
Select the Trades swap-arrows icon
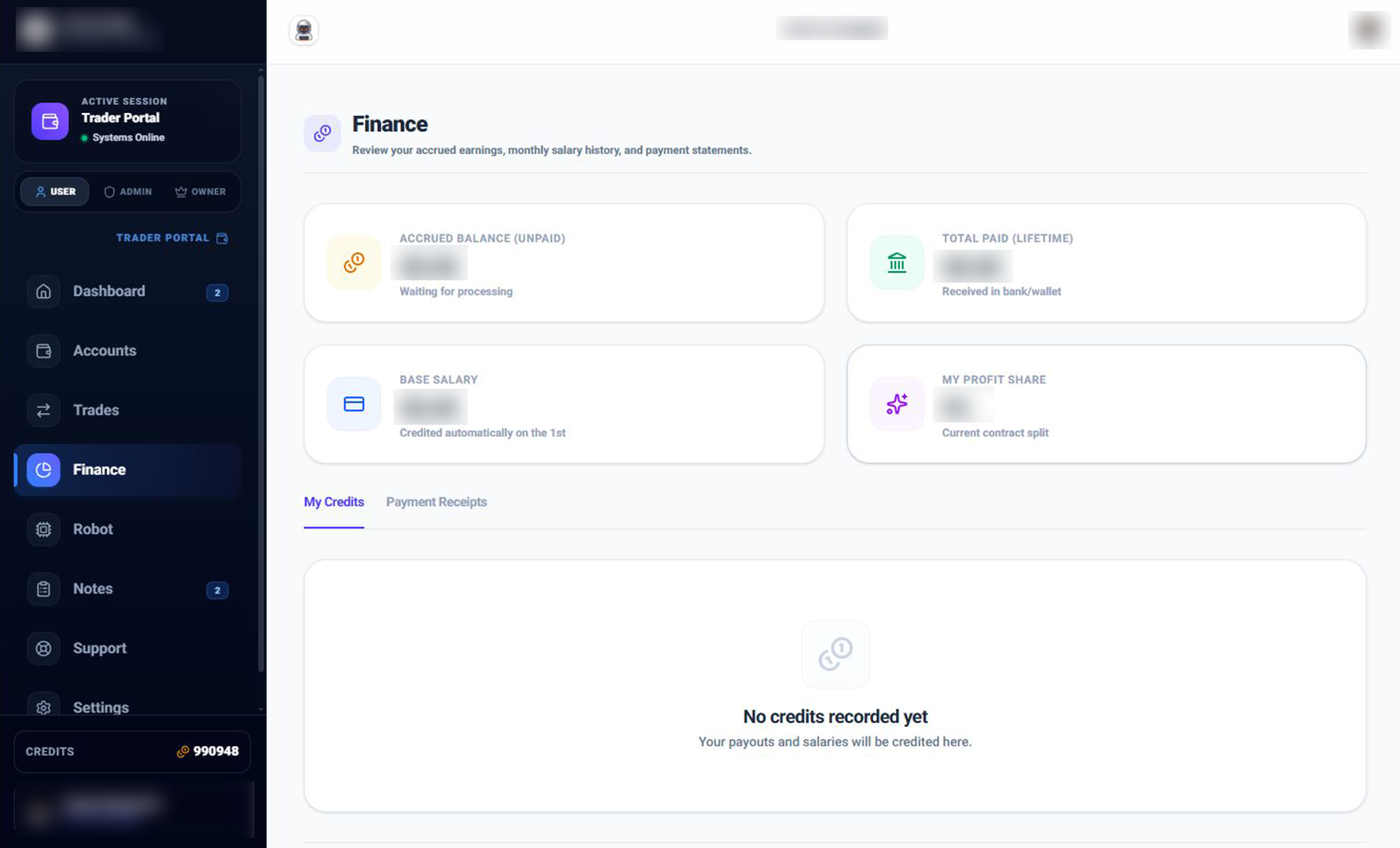(x=43, y=410)
